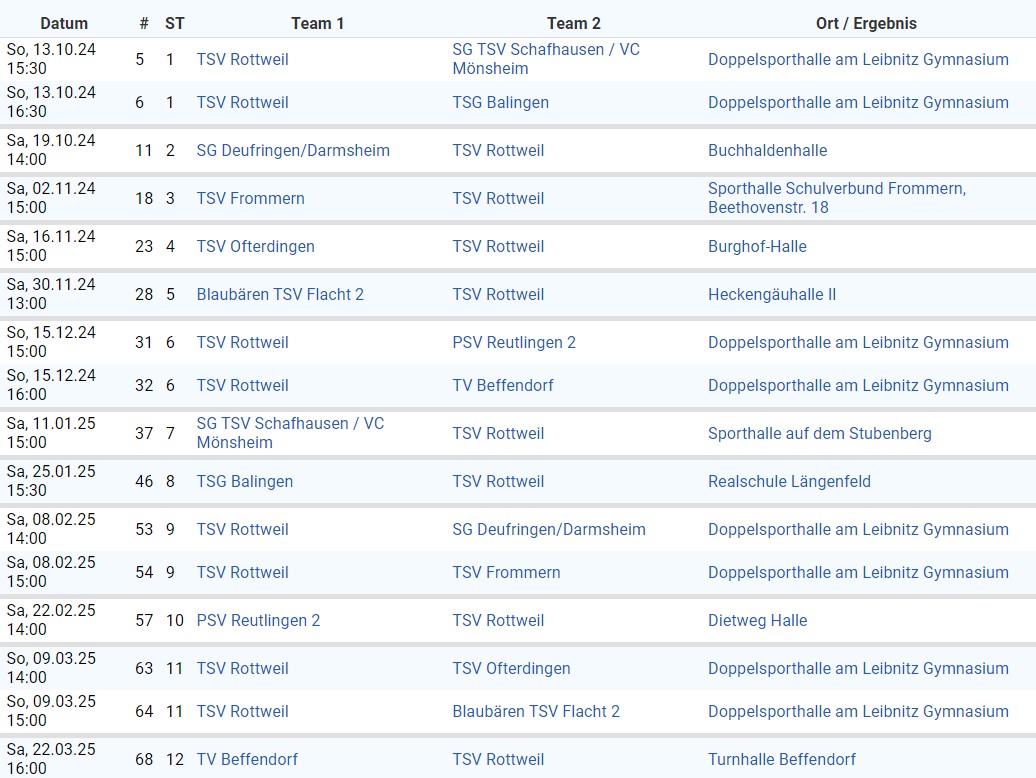Open Burghof-Halle venue link
Viewport: 1036px width, 778px height.
pos(757,247)
